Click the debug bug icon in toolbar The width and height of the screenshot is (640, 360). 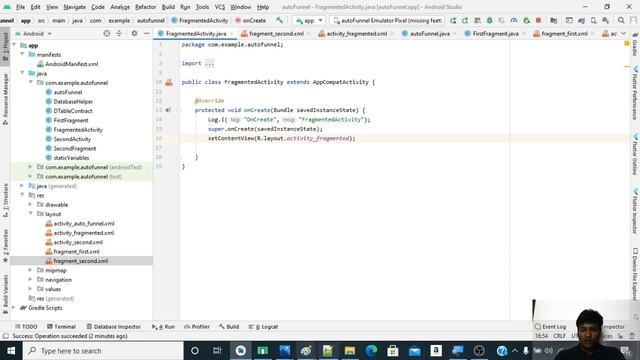489,20
